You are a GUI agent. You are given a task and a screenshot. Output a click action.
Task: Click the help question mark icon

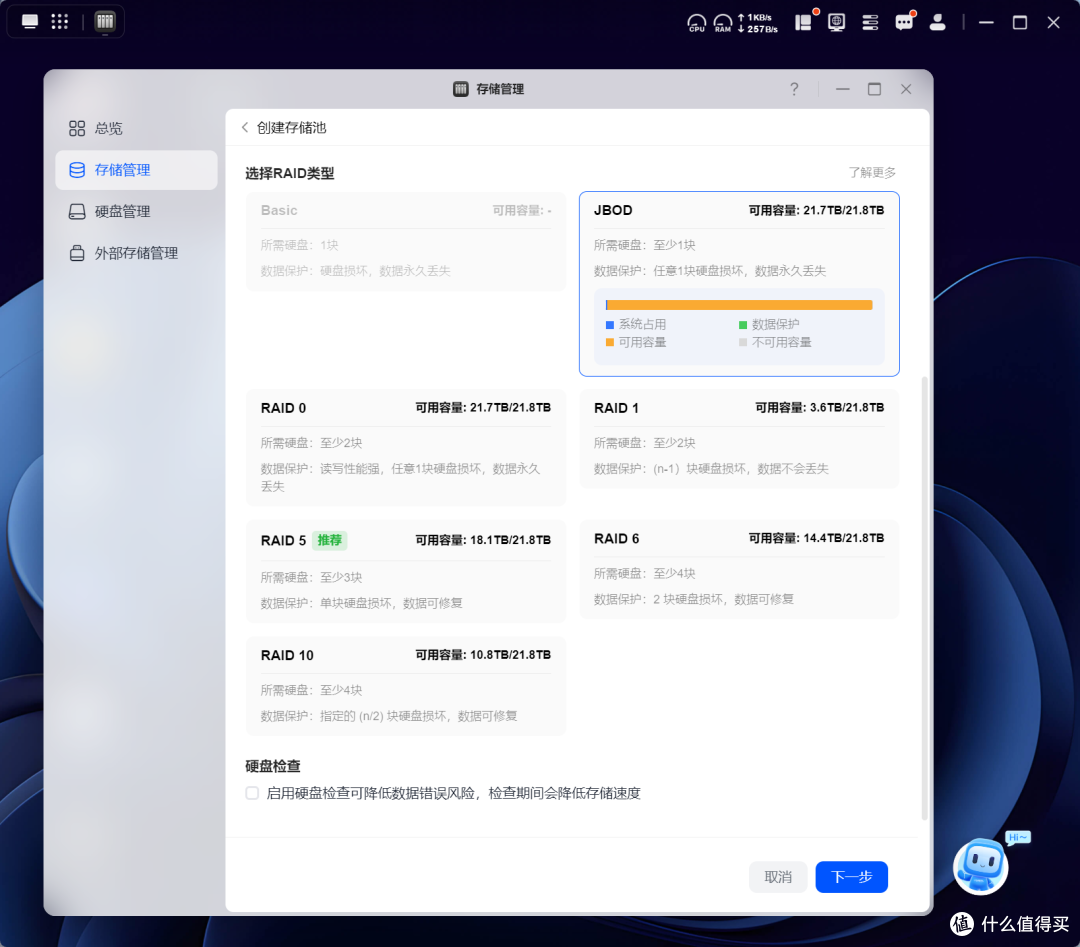coord(794,89)
